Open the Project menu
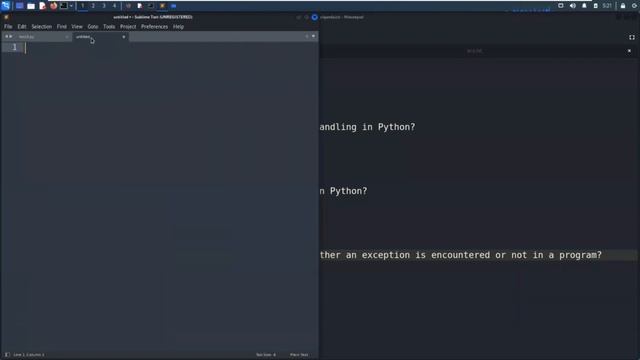Viewport: 640px width, 360px height. pos(128,27)
